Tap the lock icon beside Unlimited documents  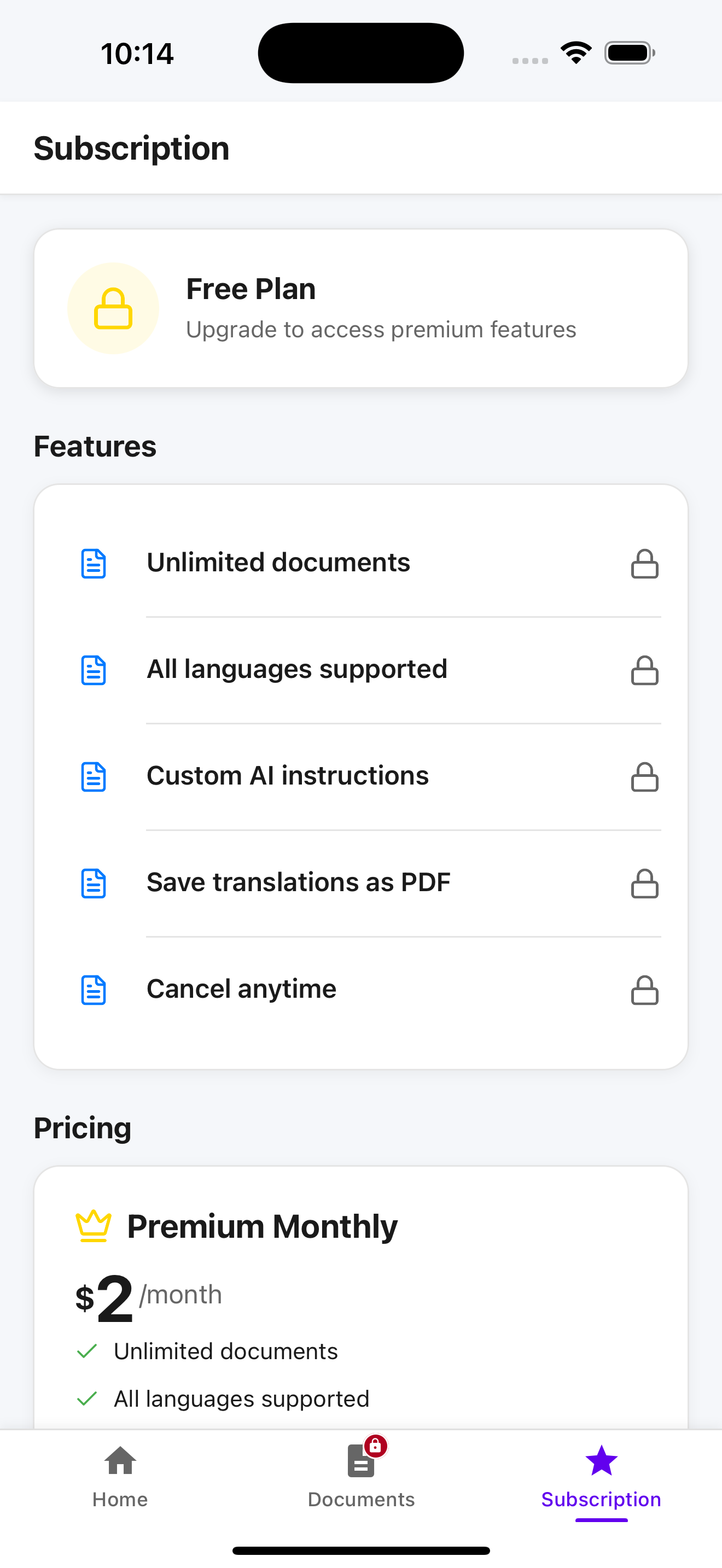click(645, 563)
